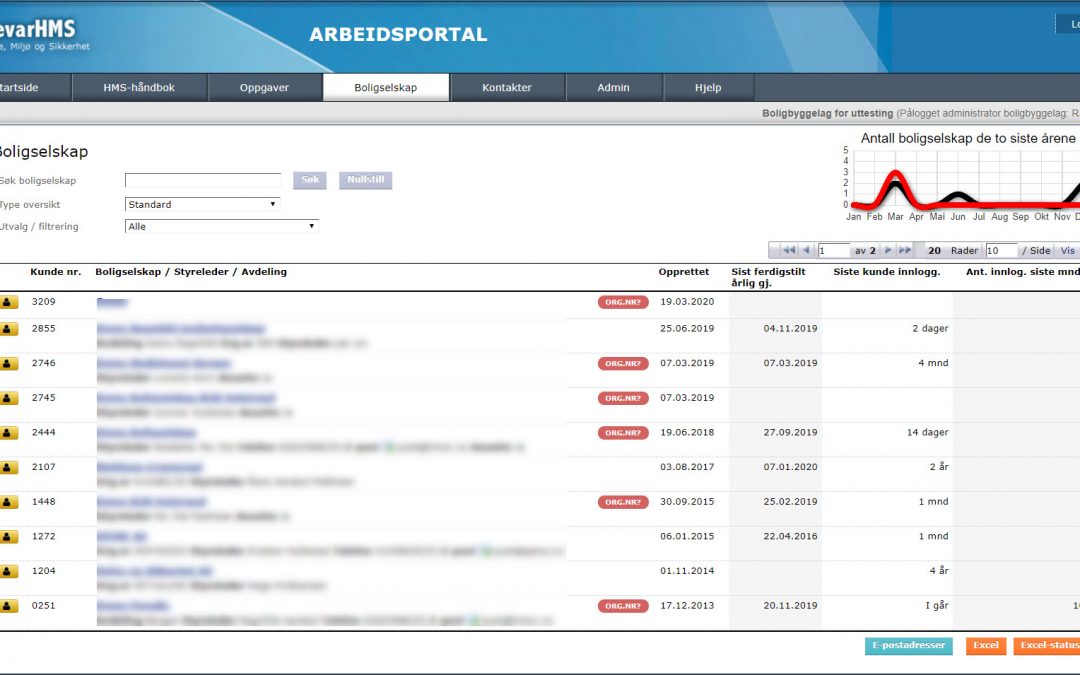Image resolution: width=1080 pixels, height=675 pixels.
Task: Advance to the next page arrow
Action: click(x=887, y=251)
